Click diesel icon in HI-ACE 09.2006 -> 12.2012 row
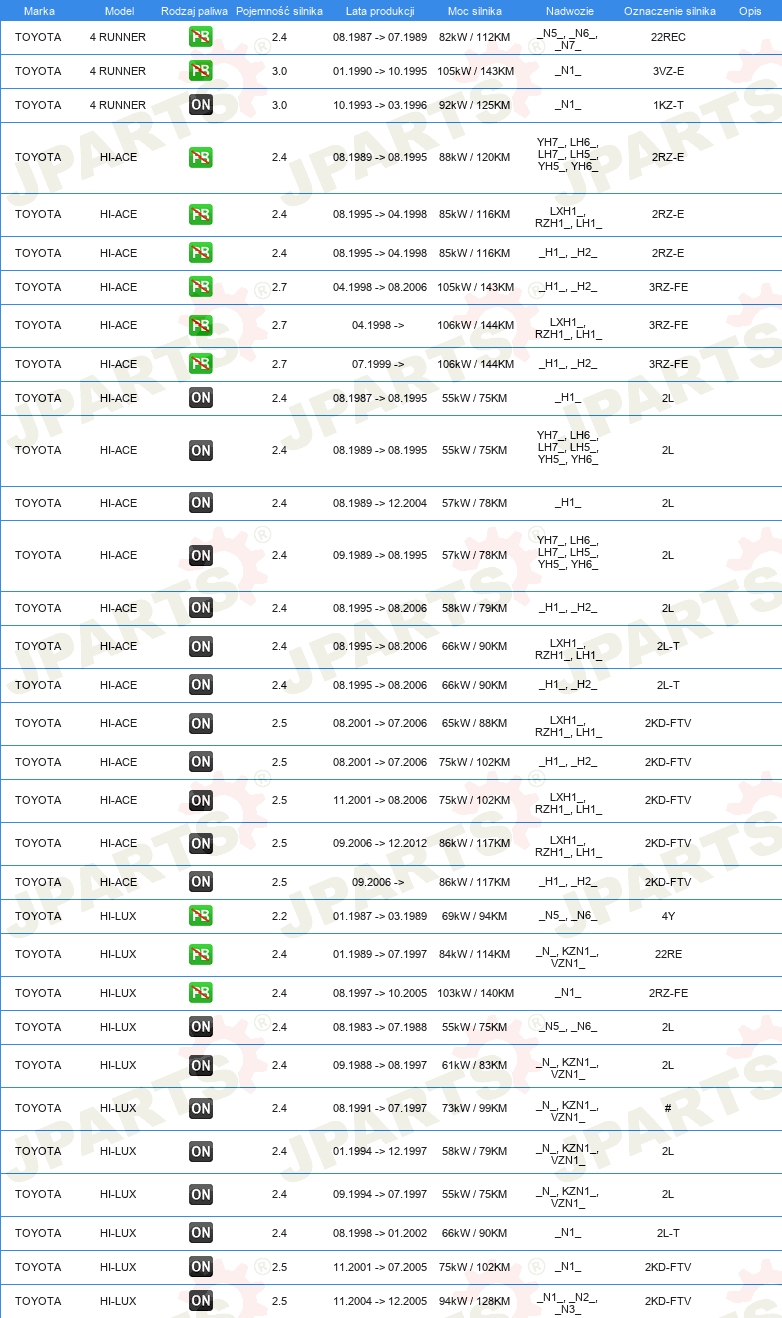This screenshot has height=1318, width=782. tap(201, 843)
